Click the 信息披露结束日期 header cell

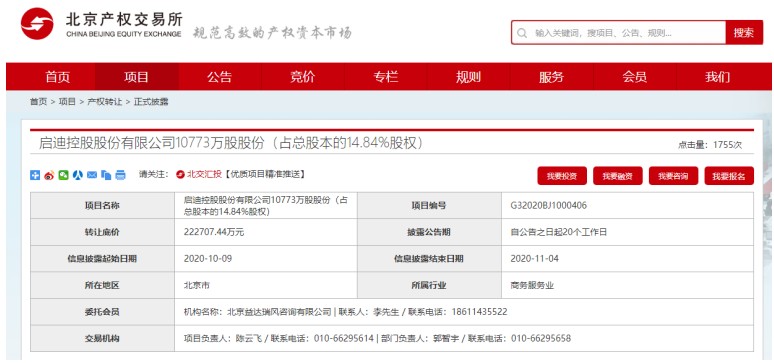[429, 258]
